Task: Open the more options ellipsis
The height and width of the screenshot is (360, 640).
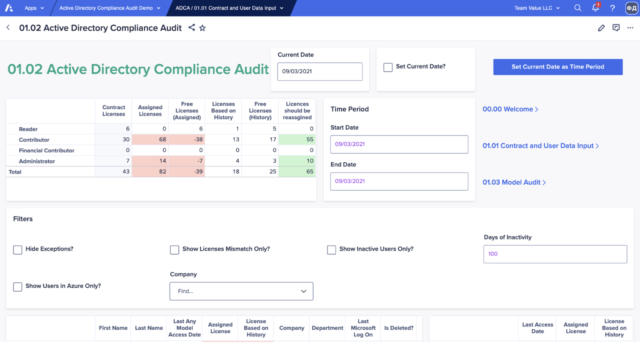Action: [x=631, y=28]
